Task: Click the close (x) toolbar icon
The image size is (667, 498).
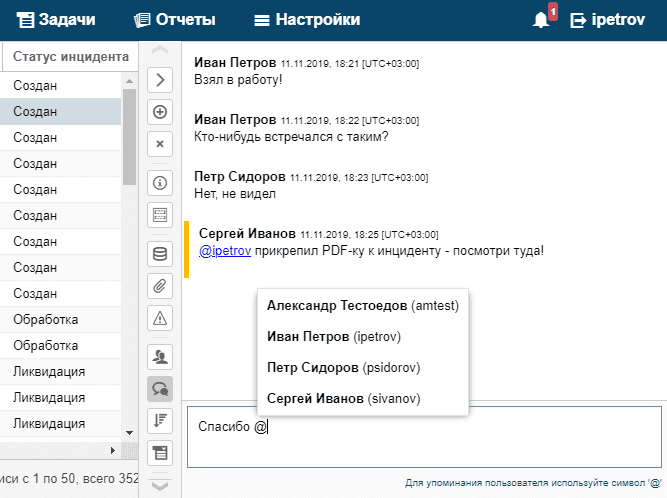Action: pyautogui.click(x=160, y=144)
